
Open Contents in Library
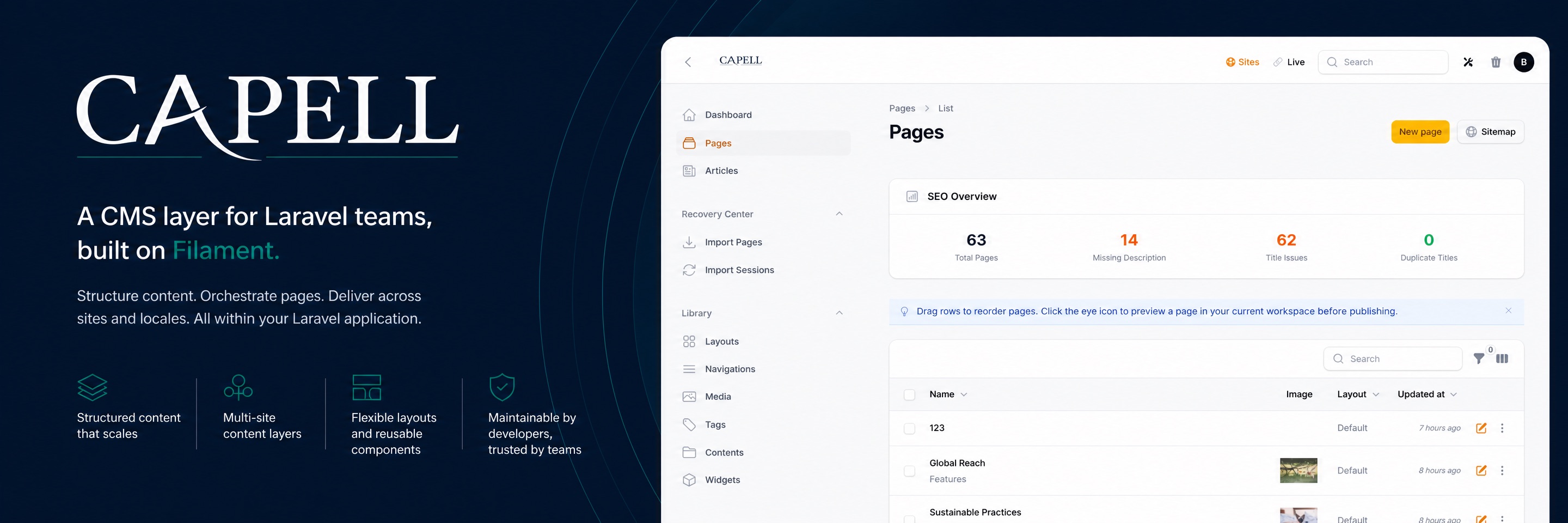(763, 452)
